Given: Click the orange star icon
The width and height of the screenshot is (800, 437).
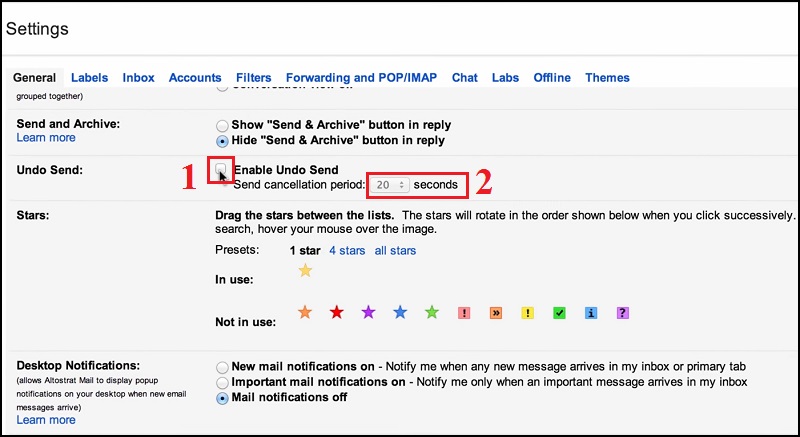Looking at the screenshot, I should pos(305,313).
